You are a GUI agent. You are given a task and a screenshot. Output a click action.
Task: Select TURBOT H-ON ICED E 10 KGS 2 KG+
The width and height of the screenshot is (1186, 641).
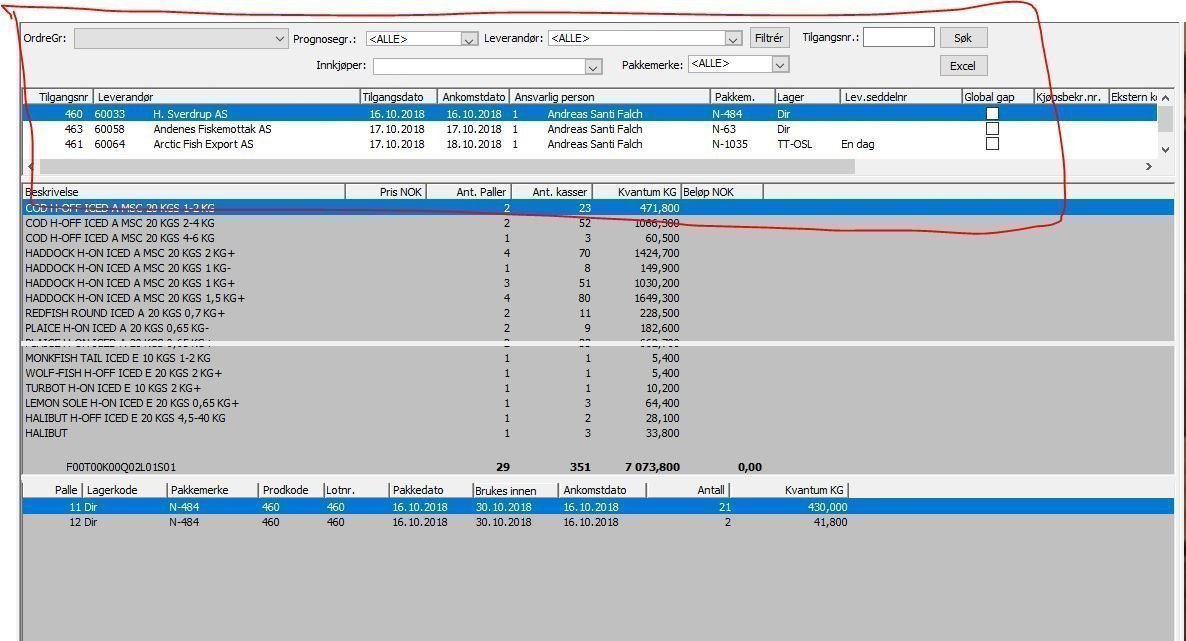pos(598,388)
